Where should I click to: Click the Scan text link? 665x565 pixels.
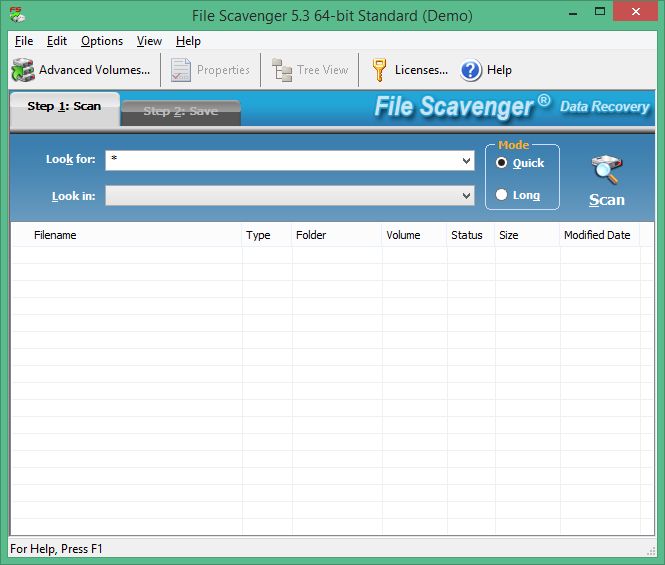(x=607, y=200)
